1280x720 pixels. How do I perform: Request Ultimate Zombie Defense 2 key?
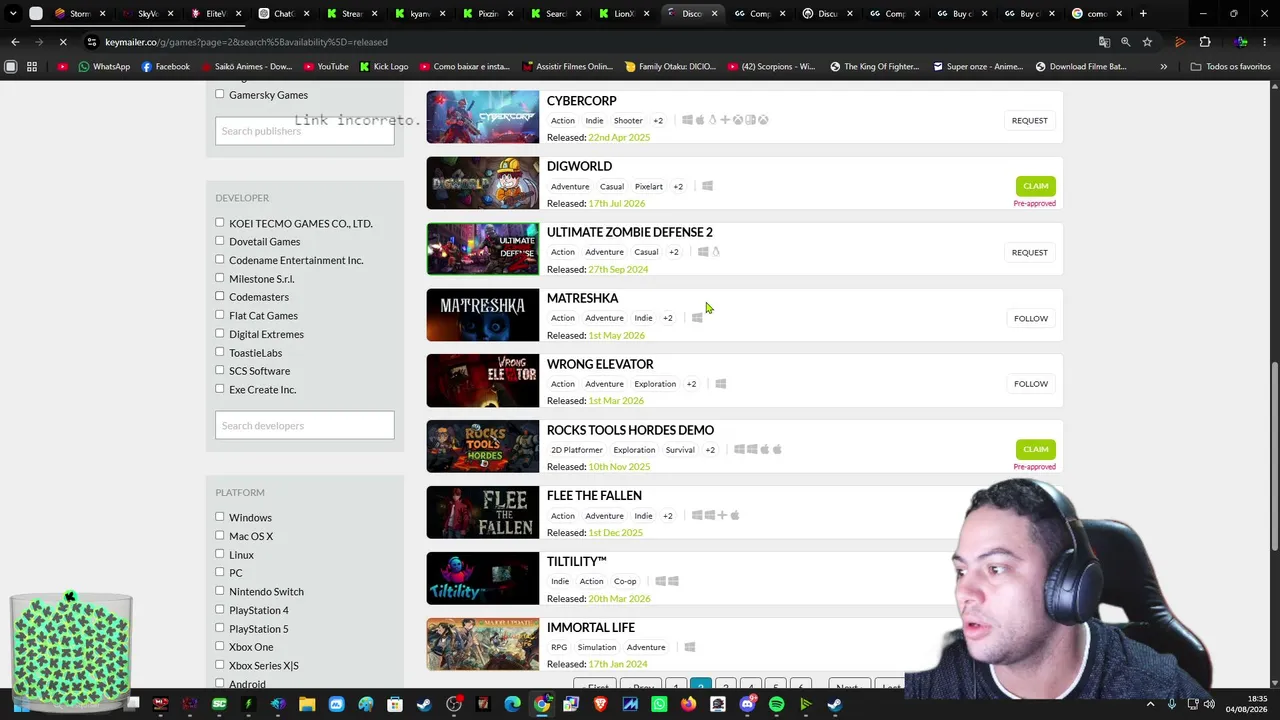point(1029,252)
